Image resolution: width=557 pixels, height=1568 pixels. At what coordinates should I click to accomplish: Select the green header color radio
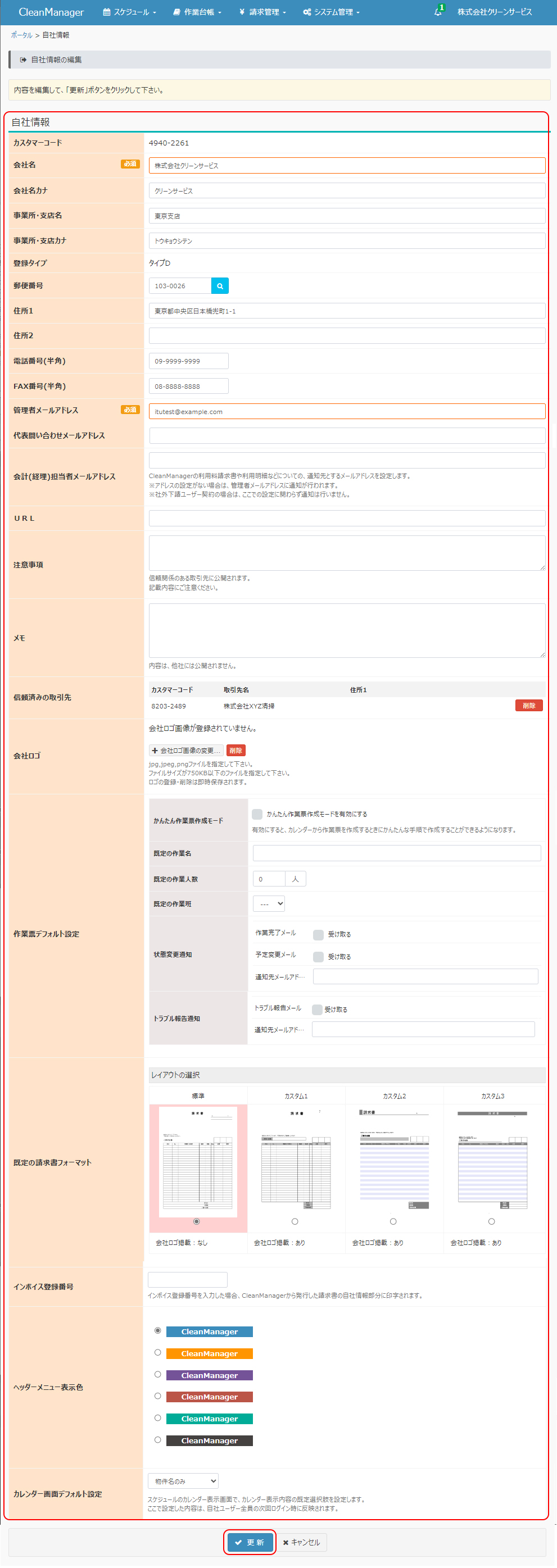point(158,1418)
